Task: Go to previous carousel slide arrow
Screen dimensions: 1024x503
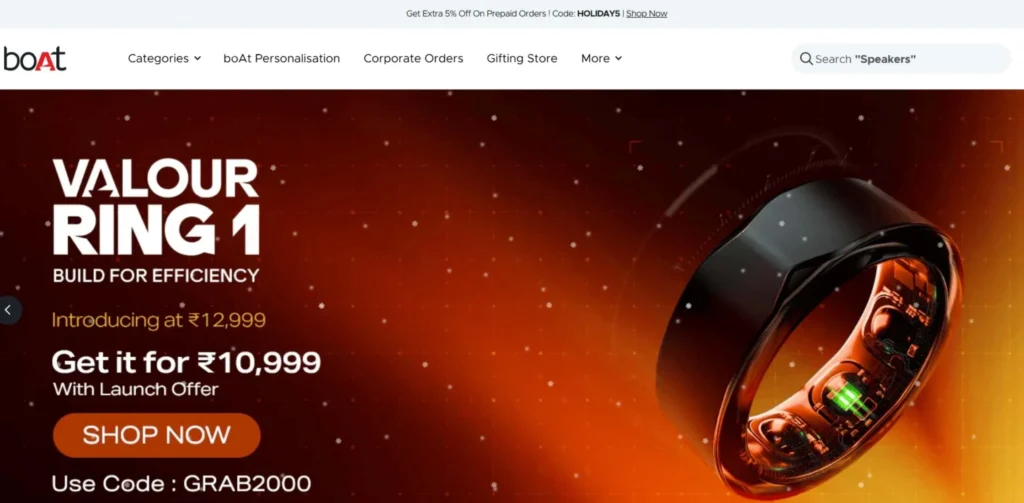Action: [8, 310]
